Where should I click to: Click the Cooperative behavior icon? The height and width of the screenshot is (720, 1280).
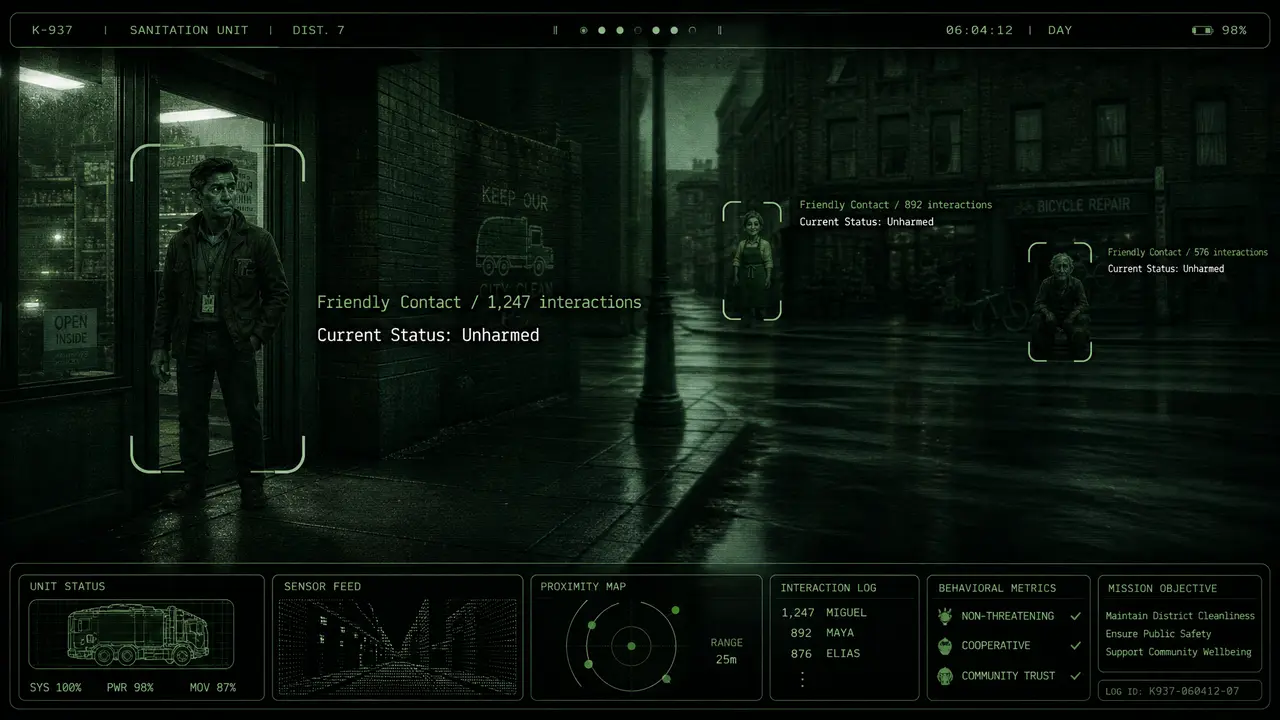coord(945,646)
